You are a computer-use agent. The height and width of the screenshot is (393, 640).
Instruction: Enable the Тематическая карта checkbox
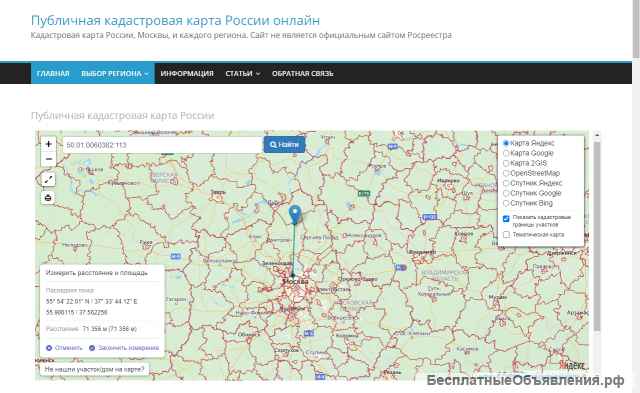506,235
